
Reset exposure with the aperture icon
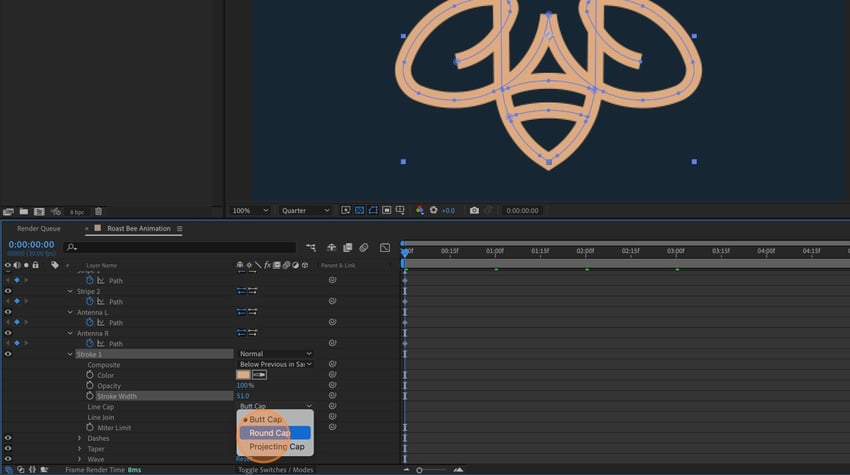click(x=434, y=210)
